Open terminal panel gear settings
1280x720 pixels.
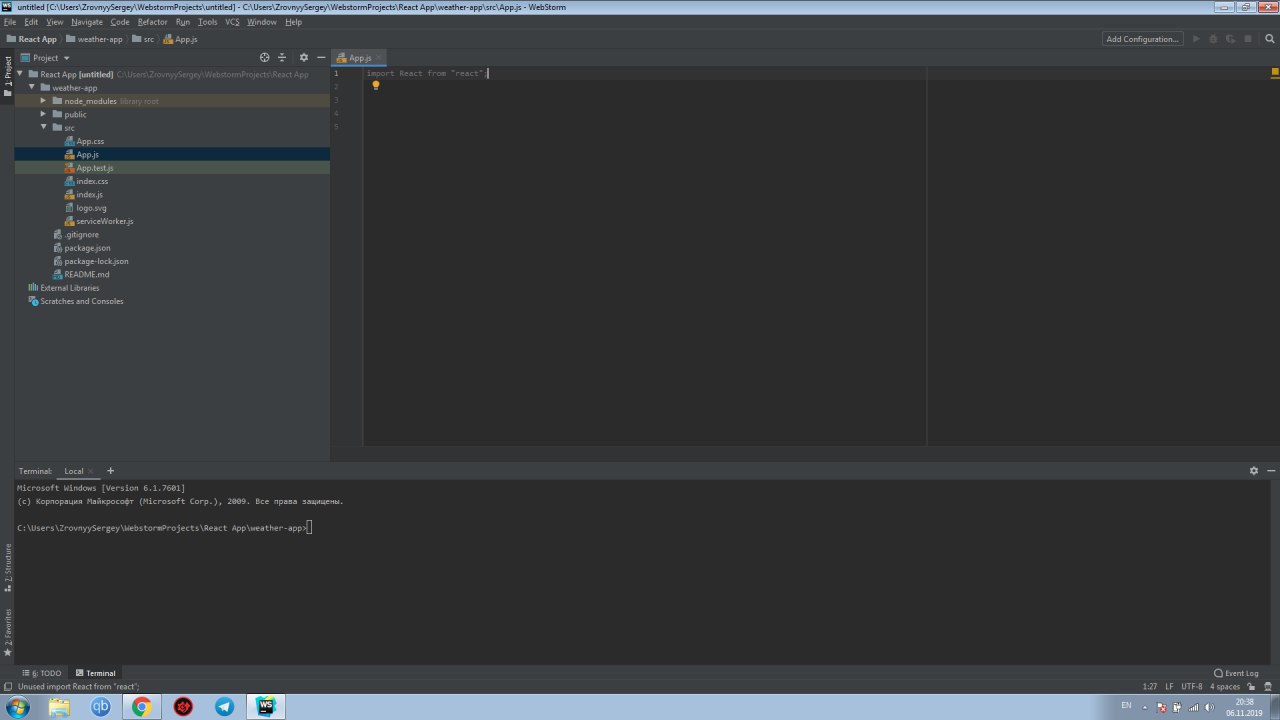[x=1254, y=471]
